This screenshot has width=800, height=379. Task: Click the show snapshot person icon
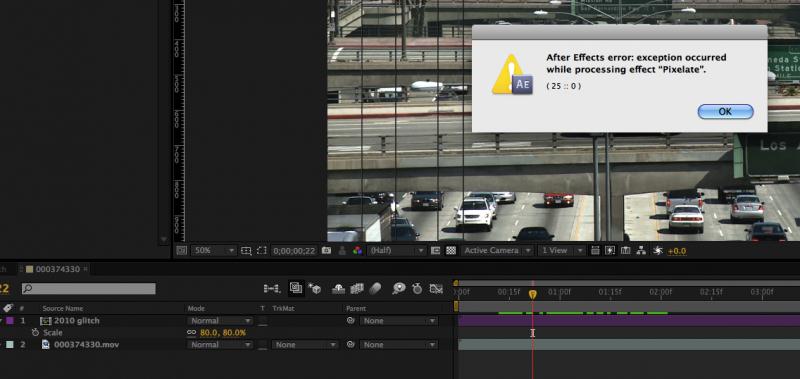342,250
